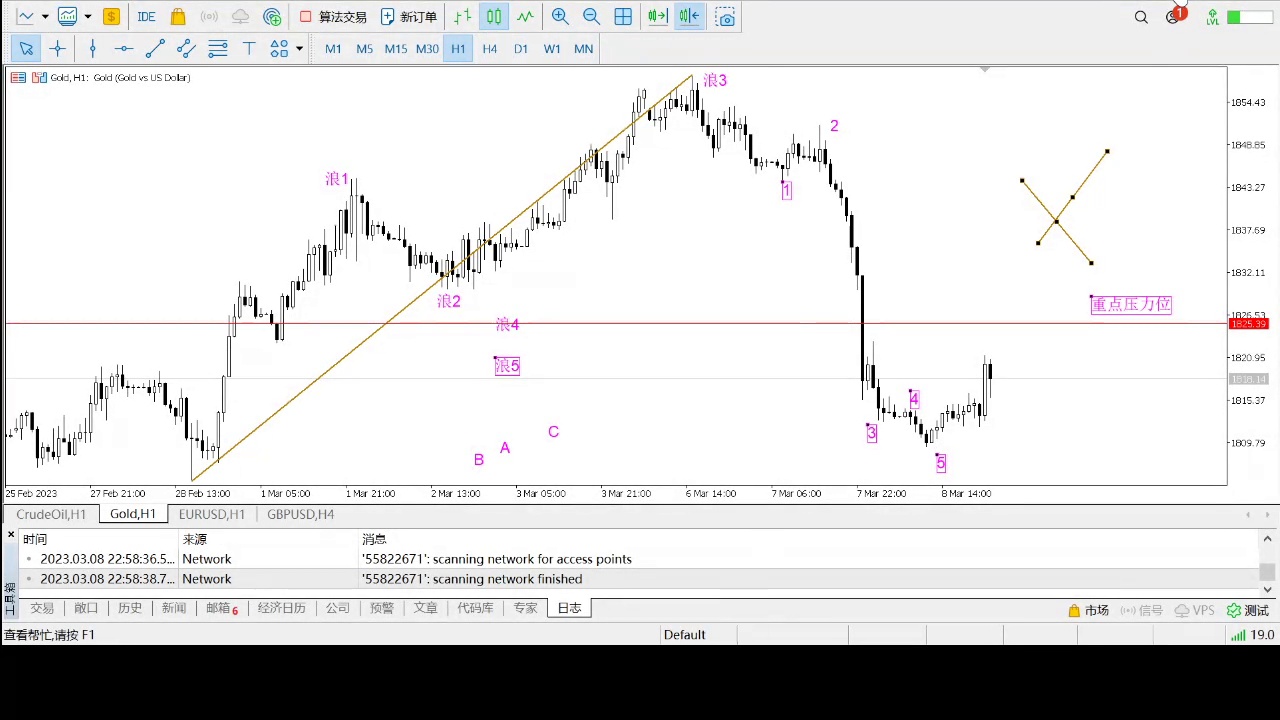Switch to the CrudeOil,H1 chart tab
The width and height of the screenshot is (1280, 720).
pyautogui.click(x=51, y=514)
